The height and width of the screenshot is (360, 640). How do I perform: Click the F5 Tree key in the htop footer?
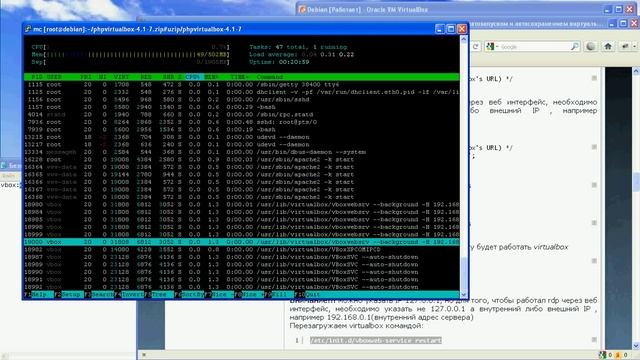[159, 294]
